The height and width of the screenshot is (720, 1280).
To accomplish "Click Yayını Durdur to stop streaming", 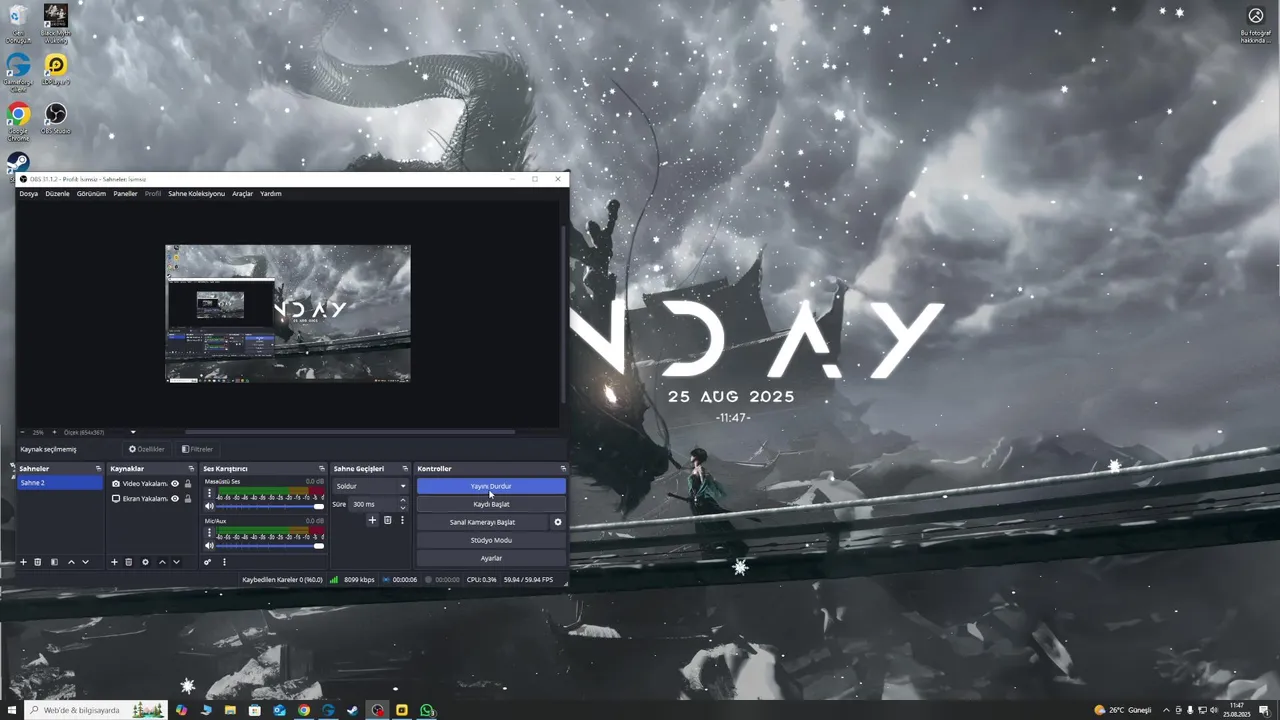I will [x=491, y=486].
